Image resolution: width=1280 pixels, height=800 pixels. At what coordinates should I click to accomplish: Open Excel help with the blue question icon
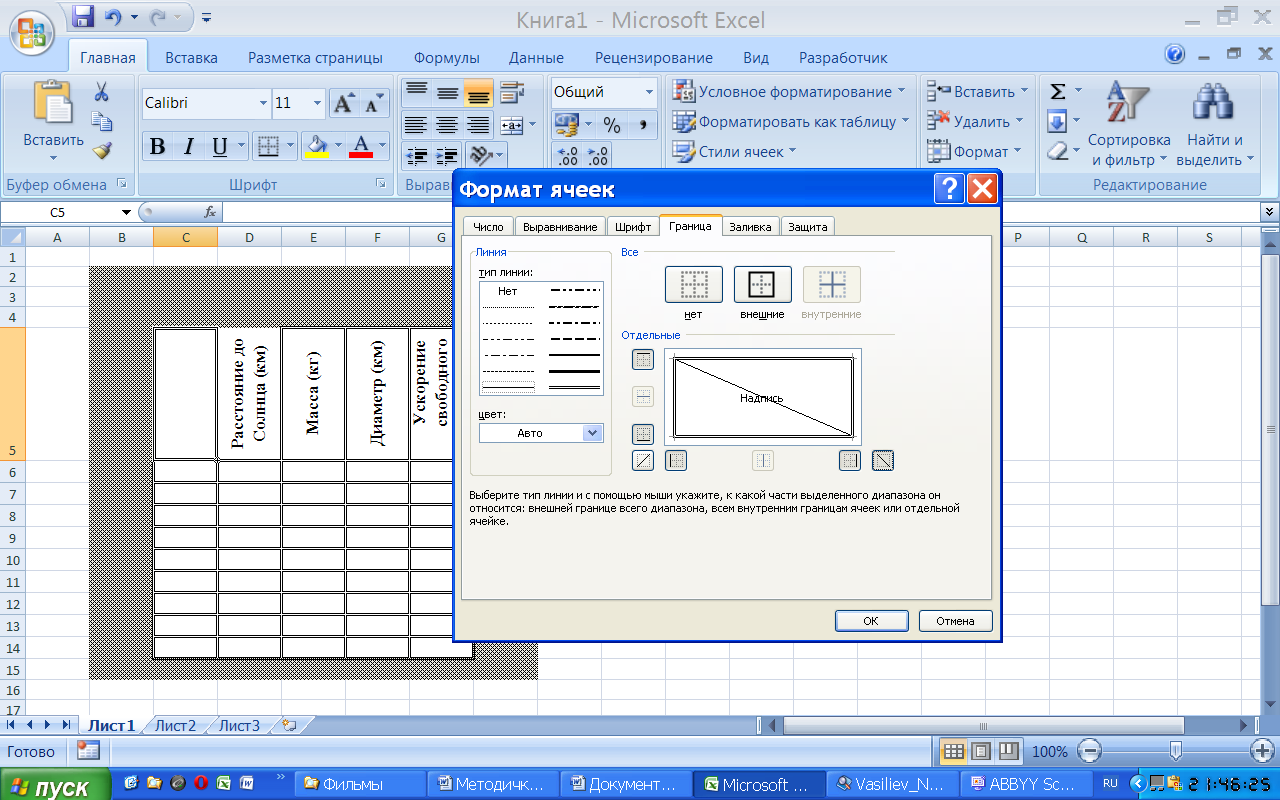(x=1175, y=54)
